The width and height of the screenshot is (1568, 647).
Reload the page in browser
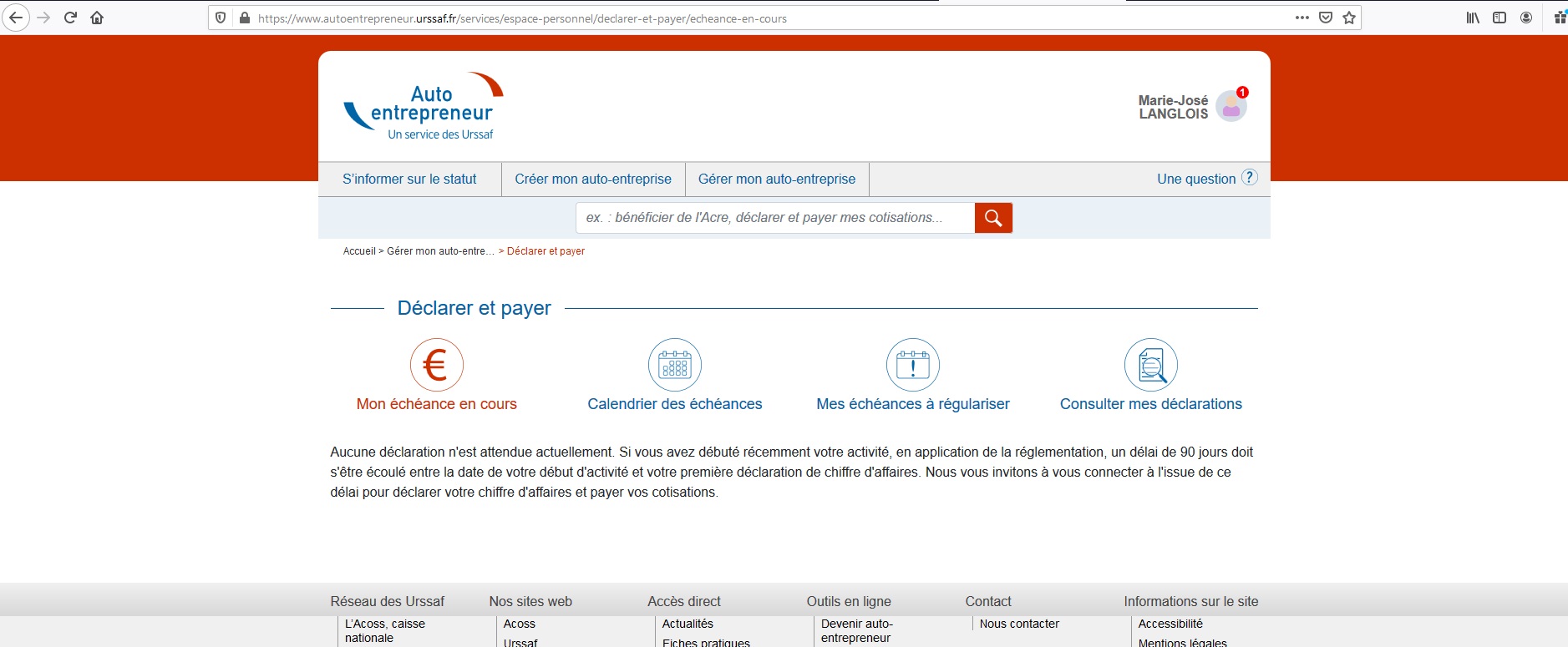pyautogui.click(x=70, y=18)
